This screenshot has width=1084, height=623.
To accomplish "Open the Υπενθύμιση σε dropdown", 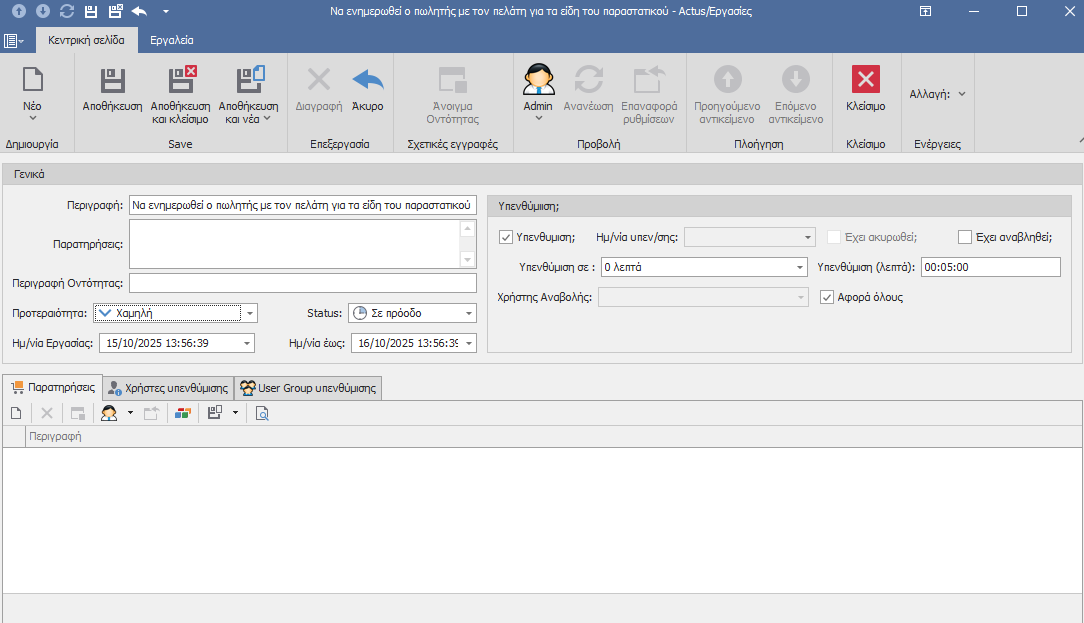I will (x=800, y=267).
